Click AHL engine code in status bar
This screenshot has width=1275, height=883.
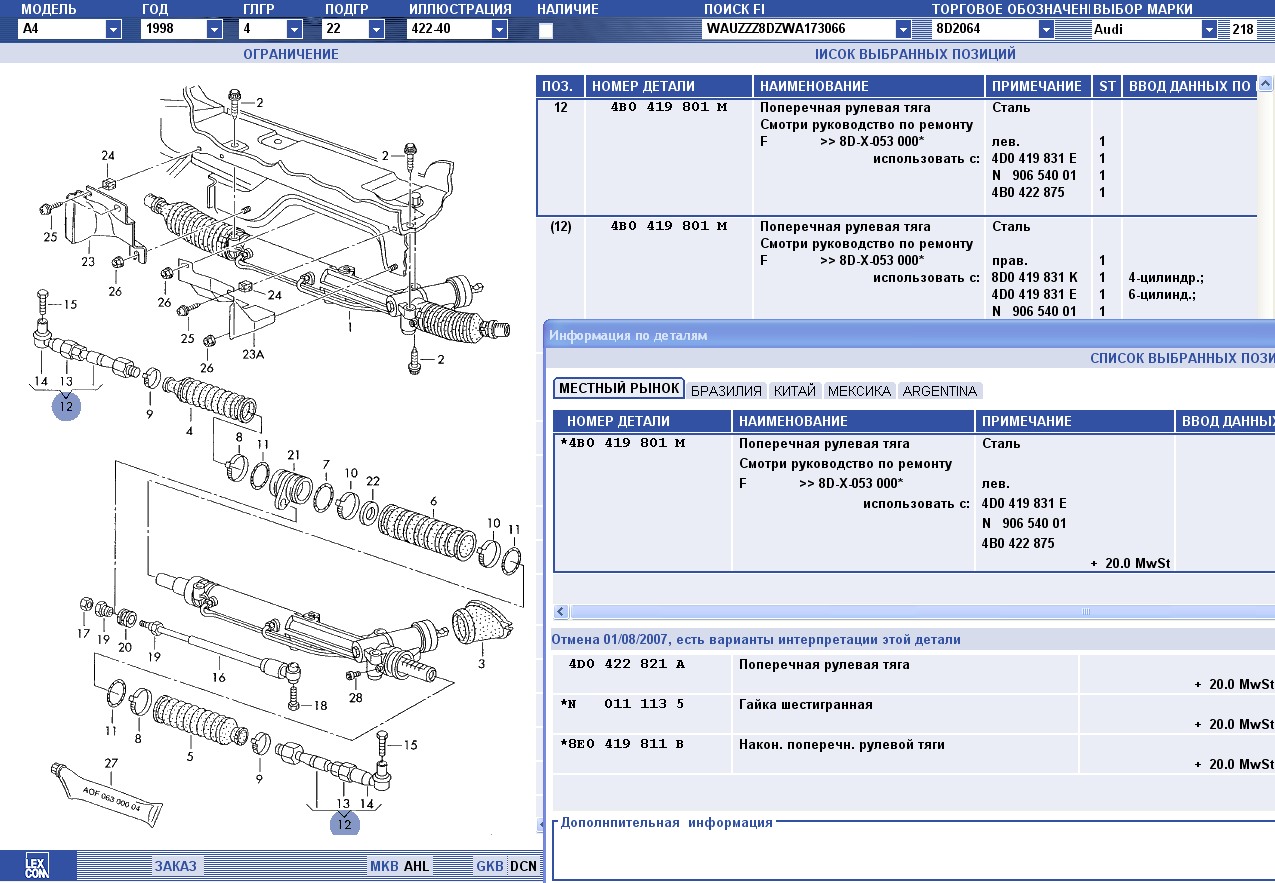tap(416, 866)
